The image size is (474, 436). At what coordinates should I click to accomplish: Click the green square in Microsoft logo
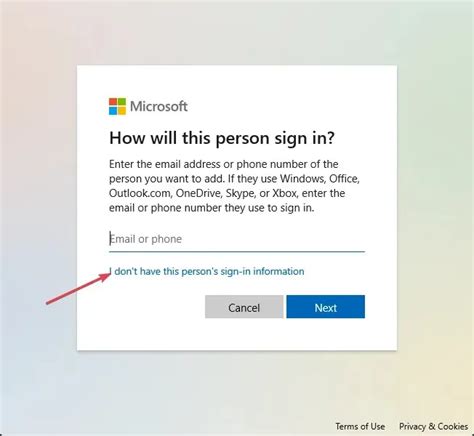pyautogui.click(x=122, y=102)
